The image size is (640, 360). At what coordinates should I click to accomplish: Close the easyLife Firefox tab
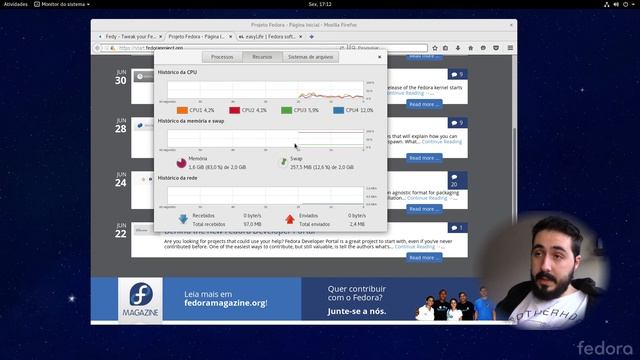pyautogui.click(x=301, y=37)
